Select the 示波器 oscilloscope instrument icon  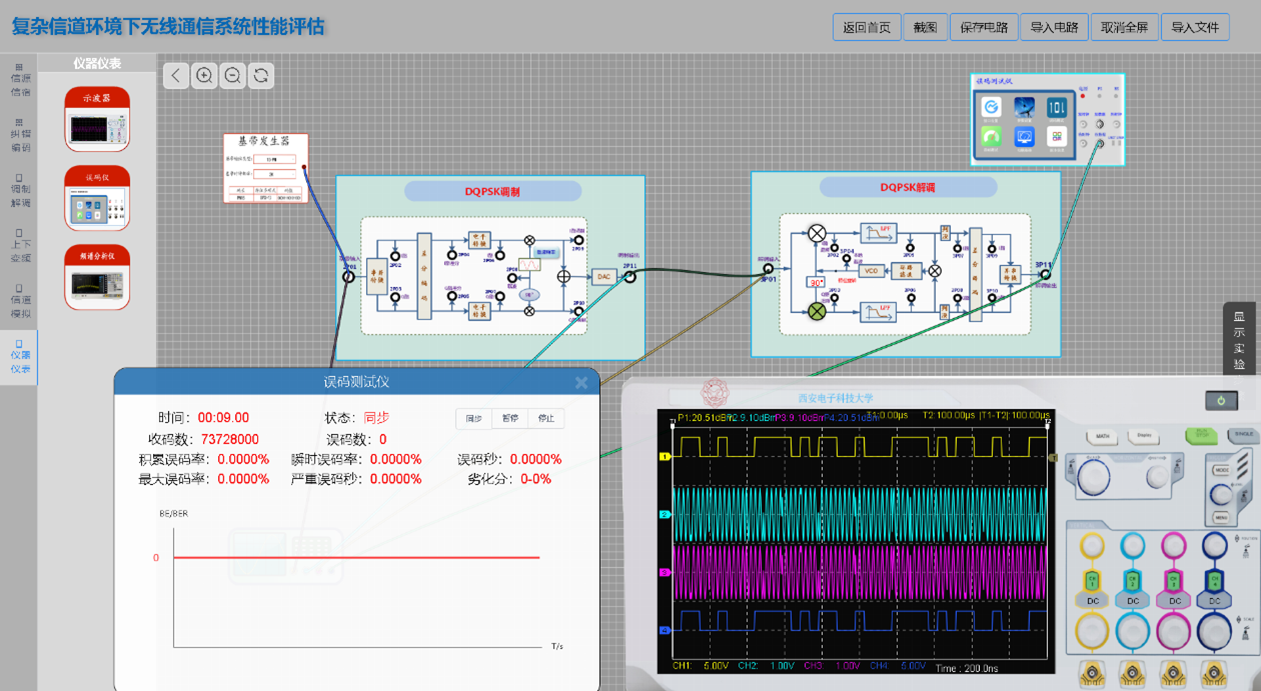click(97, 119)
